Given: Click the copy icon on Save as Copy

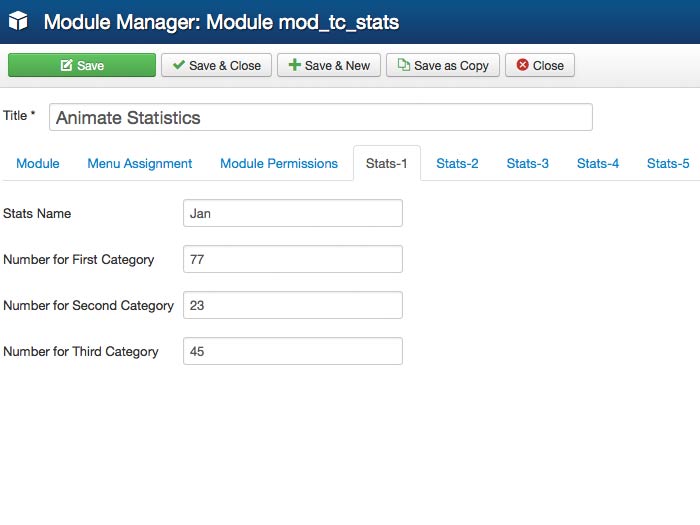Looking at the screenshot, I should pos(403,65).
